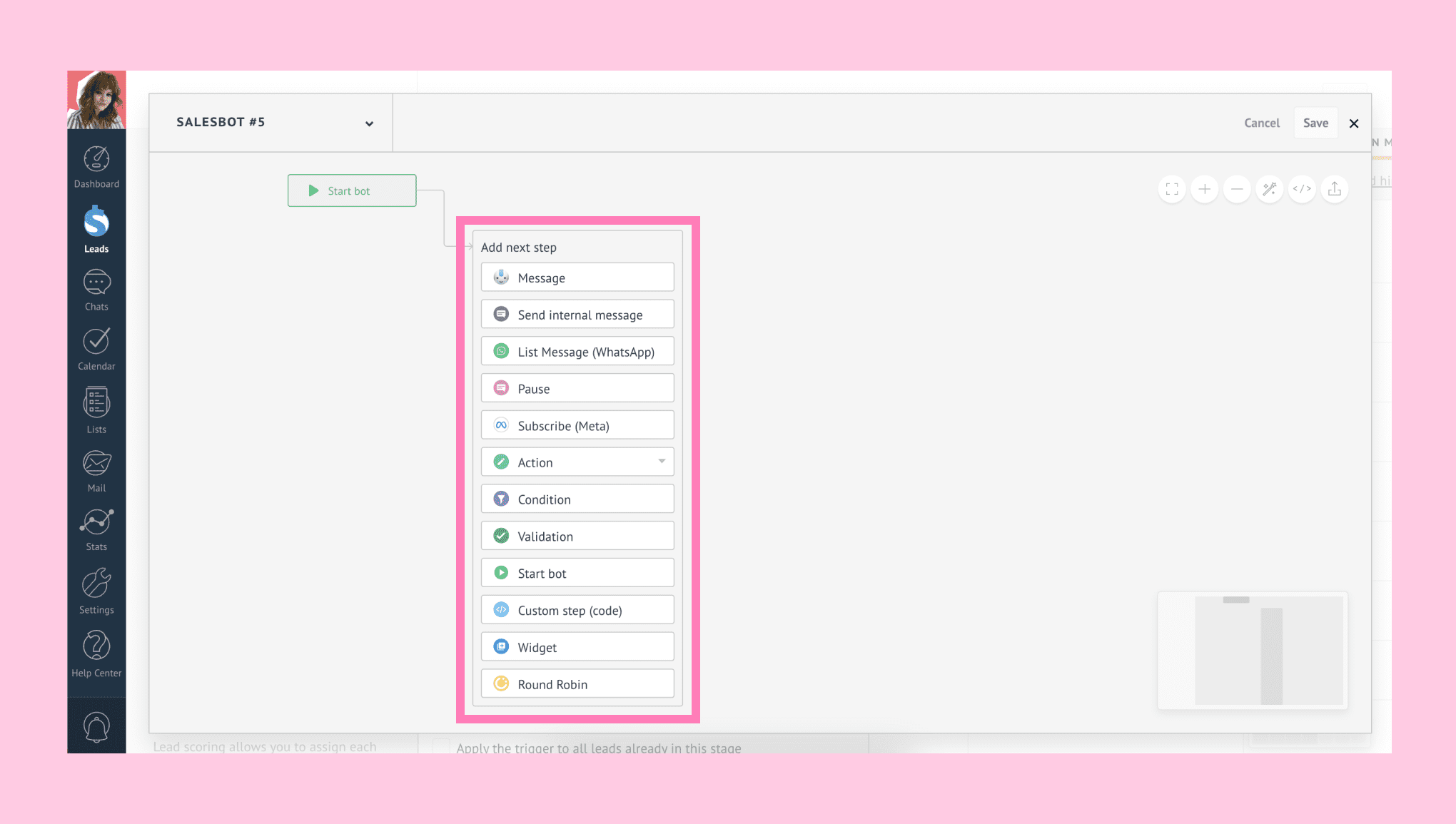Zoom in with the plus icon
Image resolution: width=1456 pixels, height=824 pixels.
point(1205,189)
